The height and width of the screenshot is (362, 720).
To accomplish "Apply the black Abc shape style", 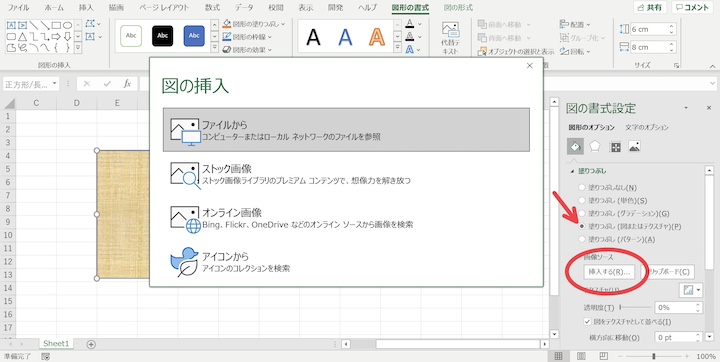I will (x=163, y=36).
